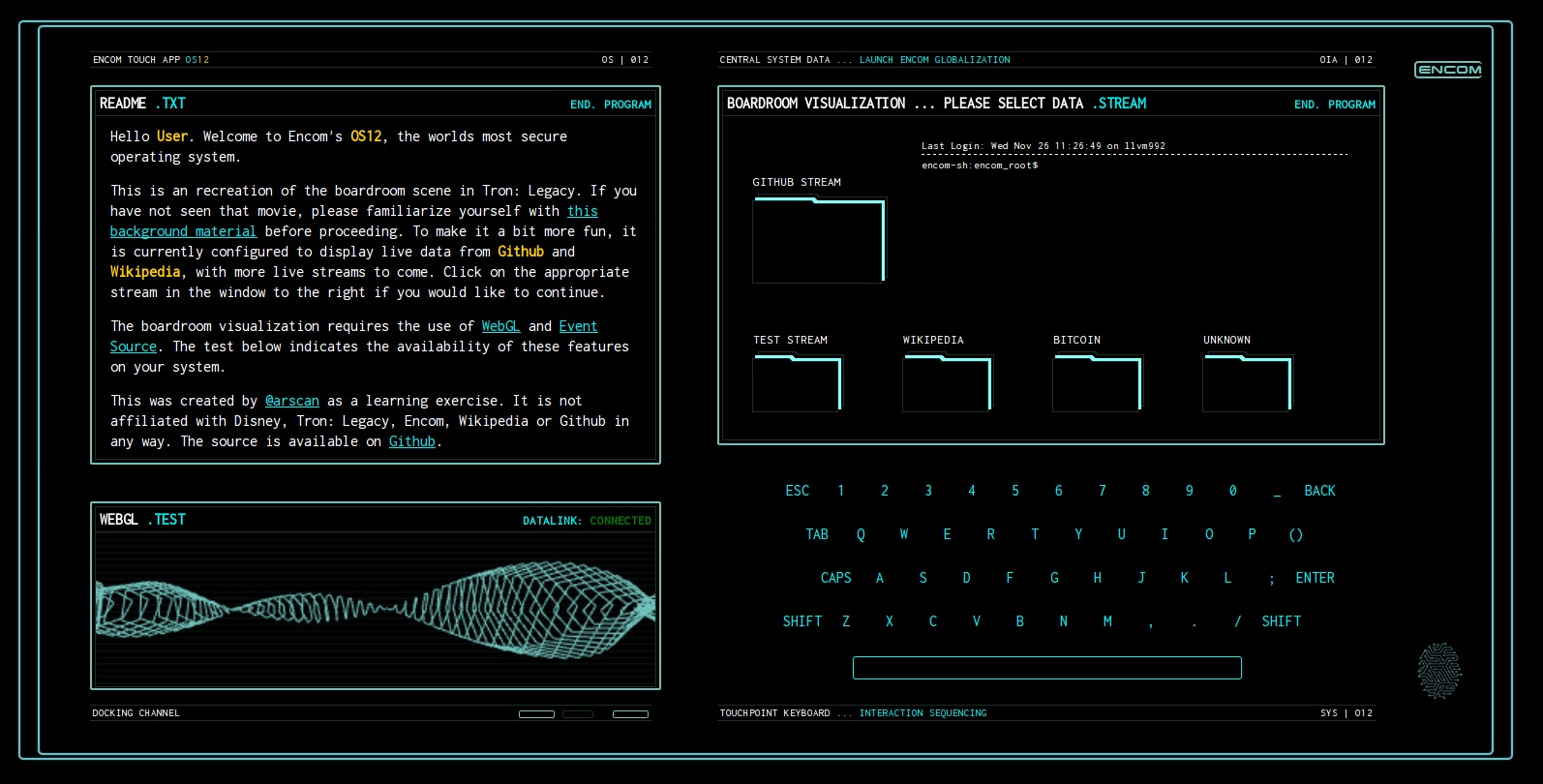Open the Wikipedia stream folder icon
The width and height of the screenshot is (1543, 784).
(x=948, y=383)
